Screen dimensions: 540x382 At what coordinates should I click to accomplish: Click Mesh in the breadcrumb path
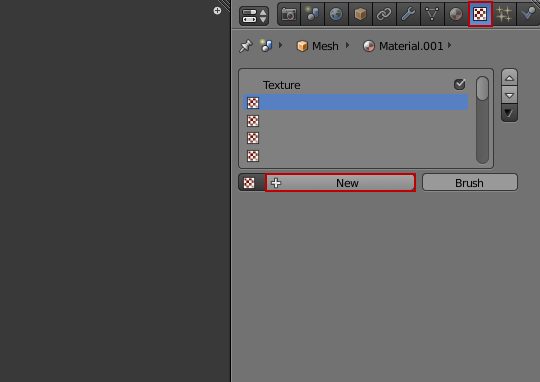(318, 46)
